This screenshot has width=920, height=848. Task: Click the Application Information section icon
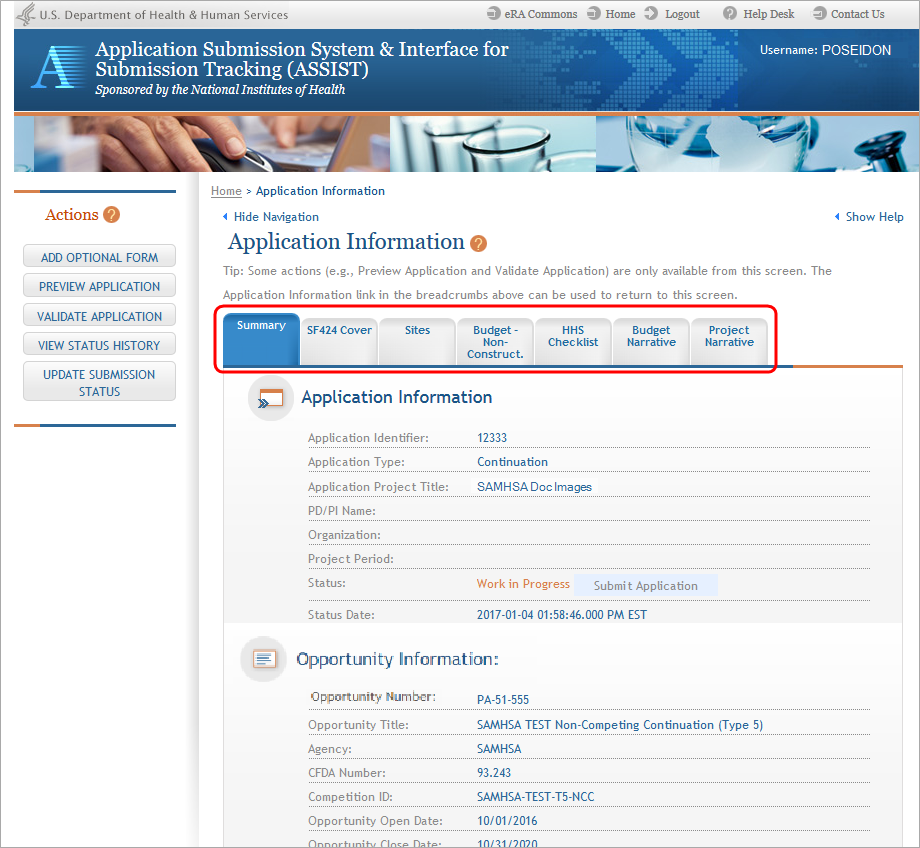click(270, 398)
